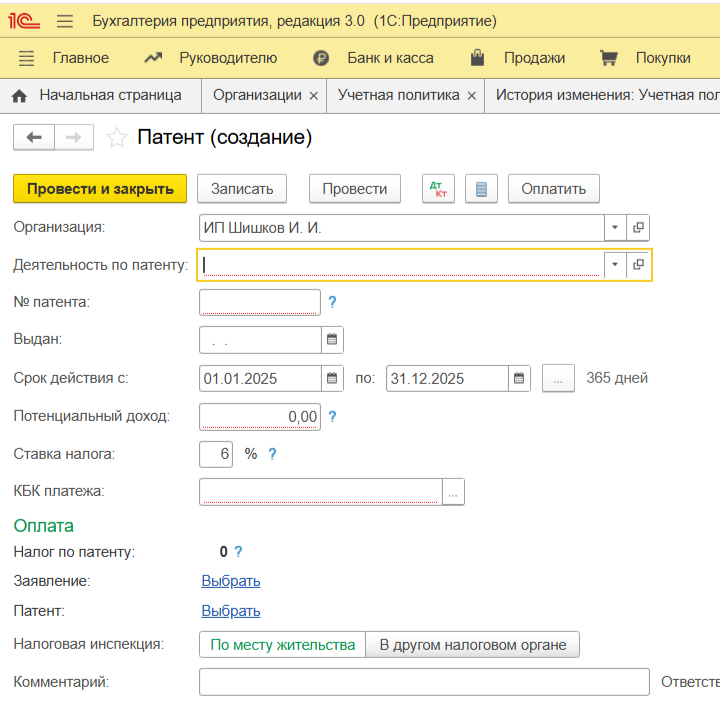Open the calendar for the start date
Image resolution: width=720 pixels, height=707 pixels.
point(332,378)
